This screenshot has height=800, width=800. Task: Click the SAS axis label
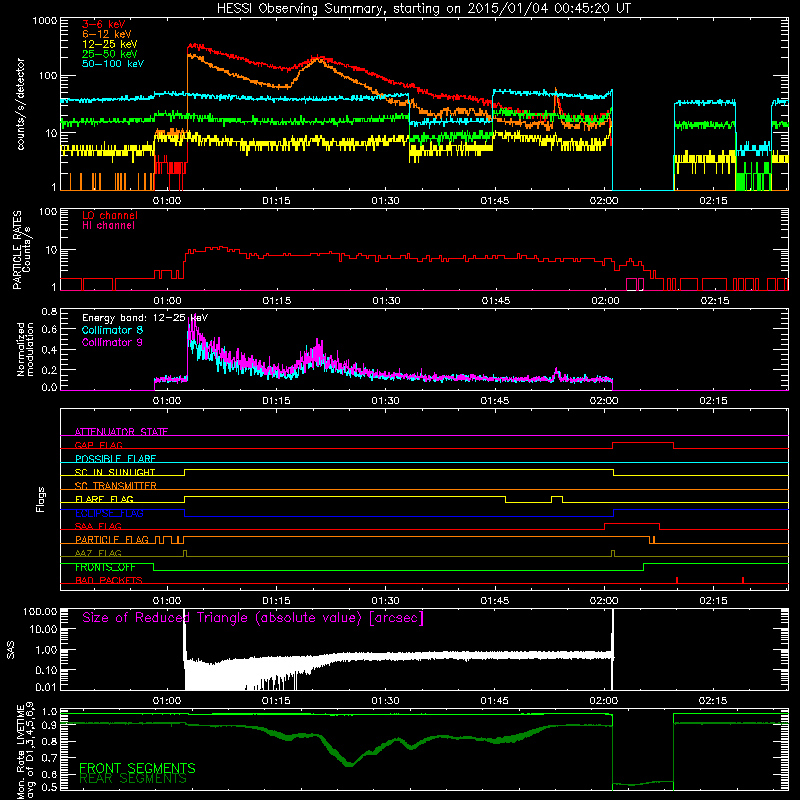[10, 650]
